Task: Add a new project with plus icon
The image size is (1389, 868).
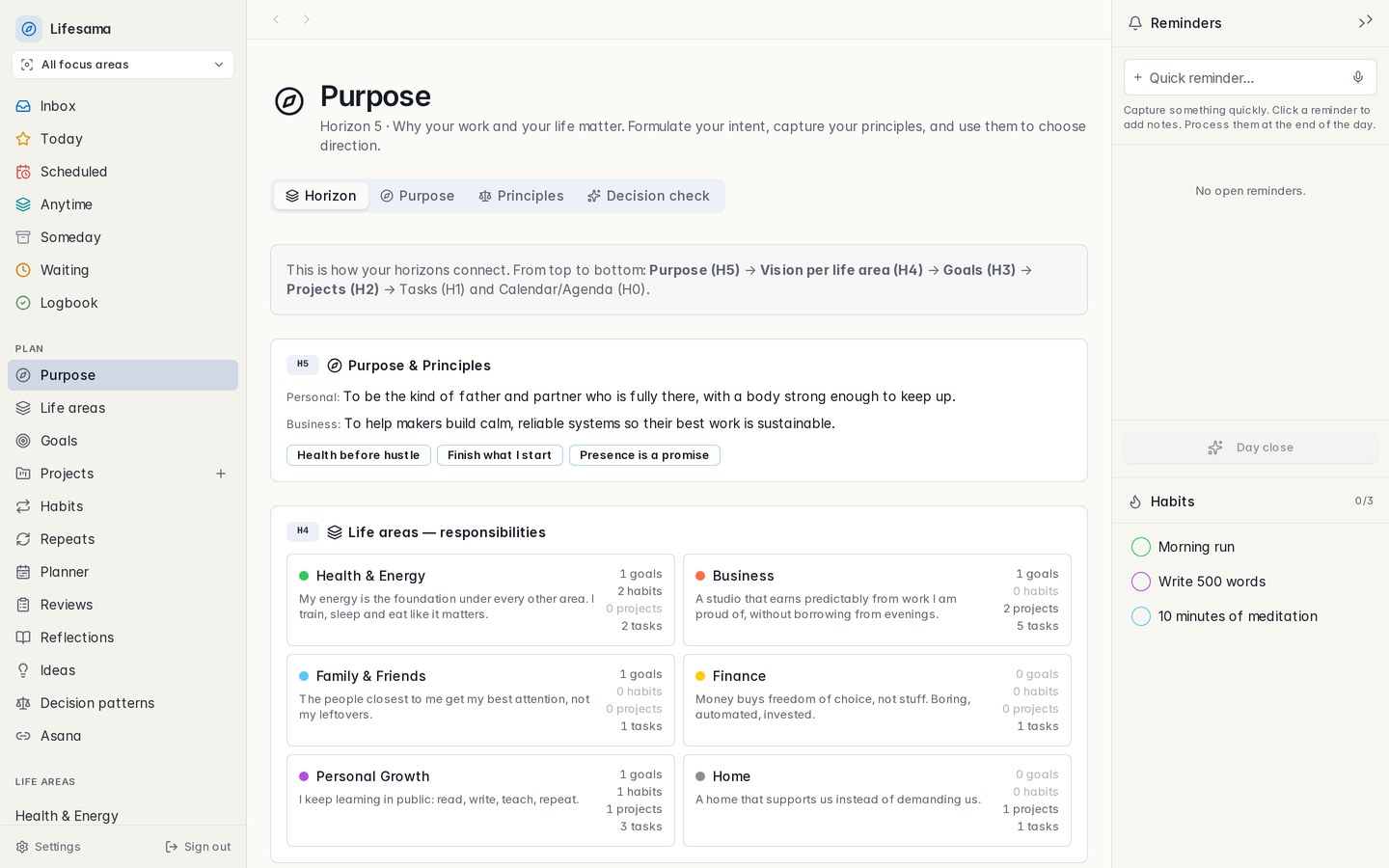Action: pyautogui.click(x=221, y=474)
